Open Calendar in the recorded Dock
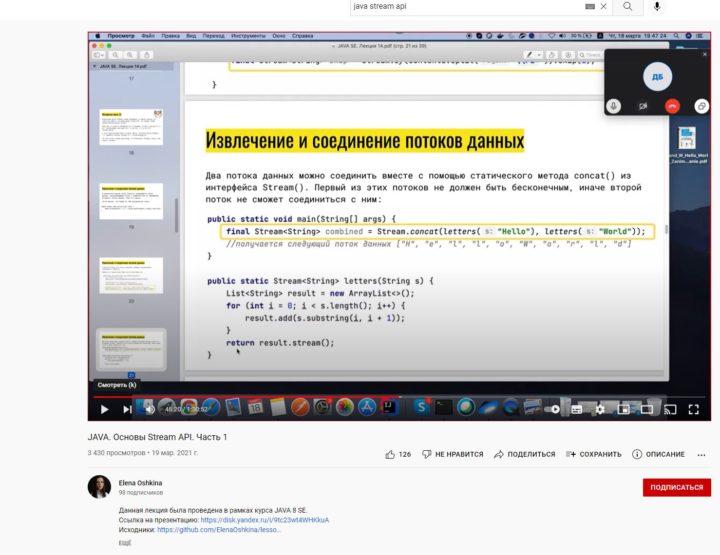The width and height of the screenshot is (720, 555). point(255,407)
